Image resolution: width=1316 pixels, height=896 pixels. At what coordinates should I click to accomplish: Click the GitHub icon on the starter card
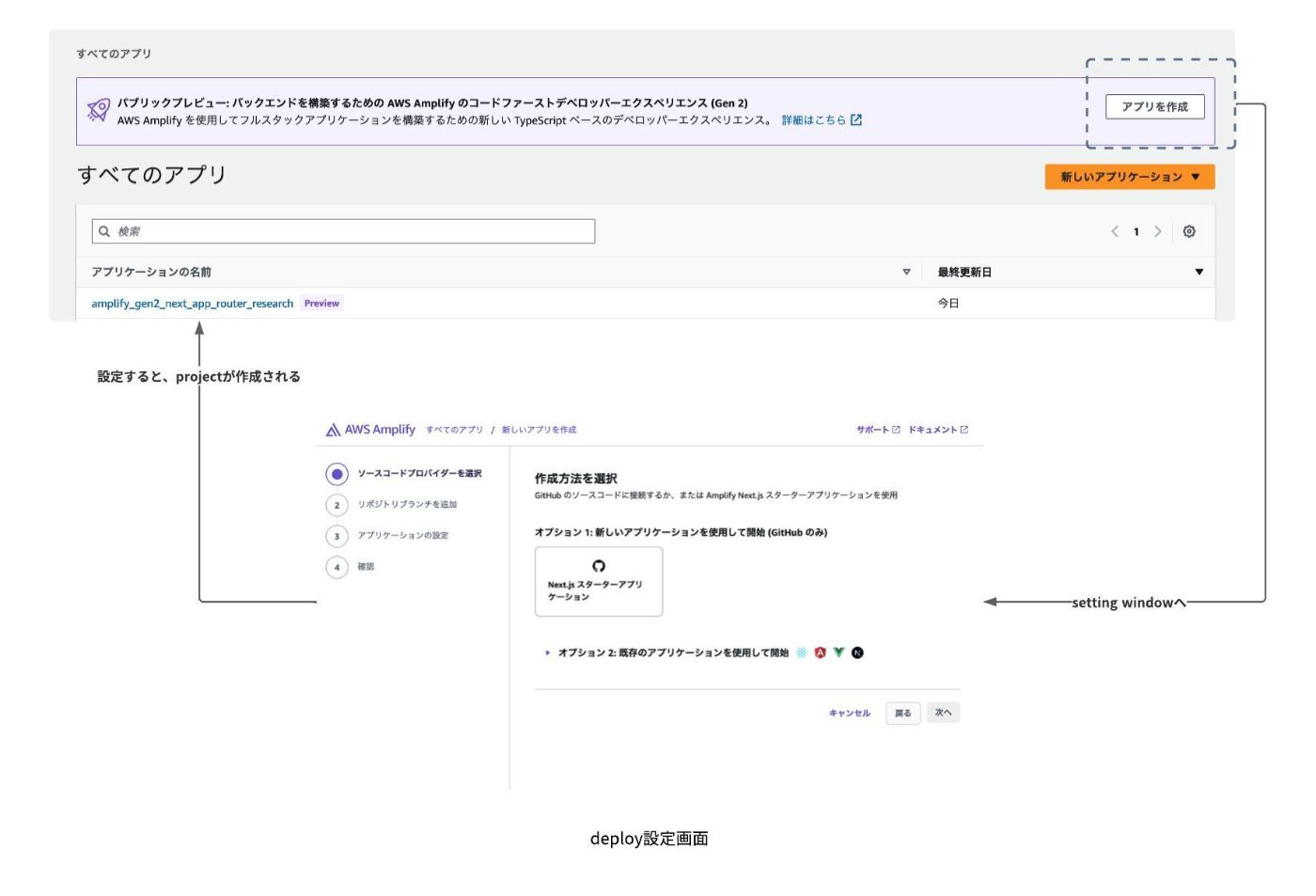pyautogui.click(x=599, y=566)
